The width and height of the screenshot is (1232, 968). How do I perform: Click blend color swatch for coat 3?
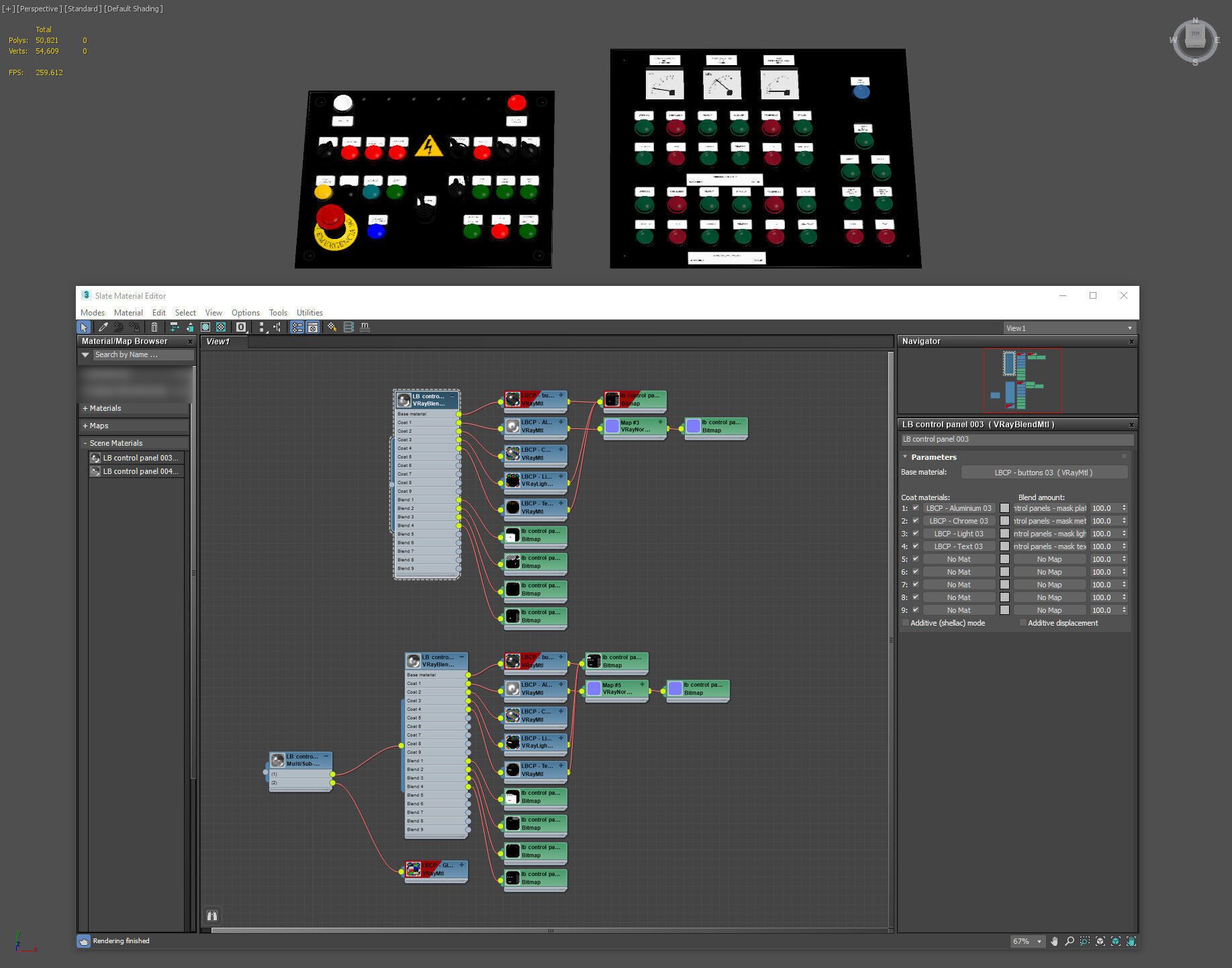[1004, 534]
